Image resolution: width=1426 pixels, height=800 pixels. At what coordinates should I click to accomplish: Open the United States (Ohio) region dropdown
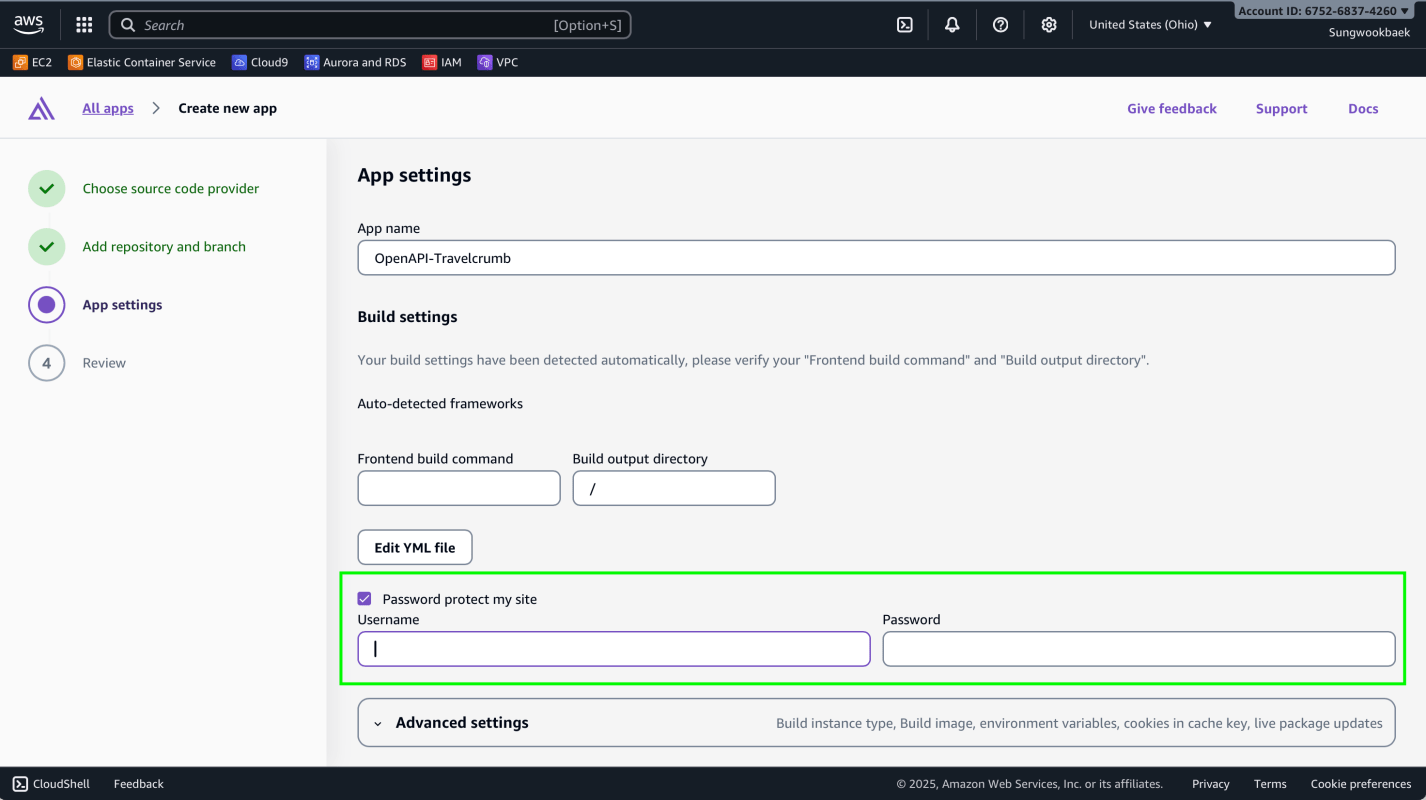1150,25
